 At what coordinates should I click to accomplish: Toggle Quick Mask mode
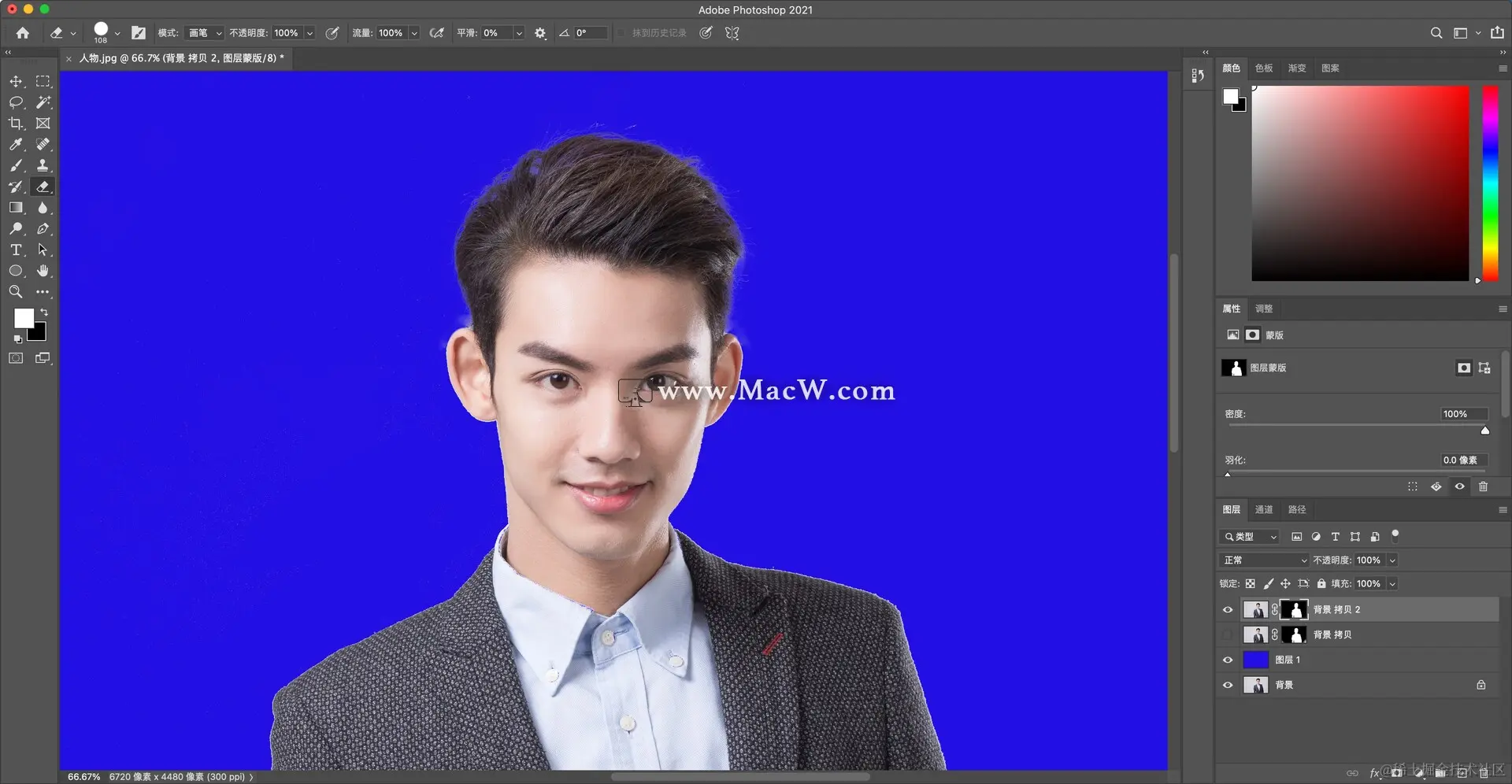(x=16, y=358)
